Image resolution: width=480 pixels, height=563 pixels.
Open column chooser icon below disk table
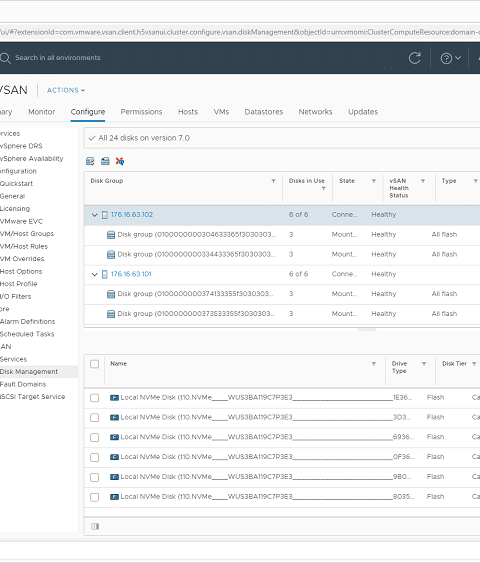[95, 526]
